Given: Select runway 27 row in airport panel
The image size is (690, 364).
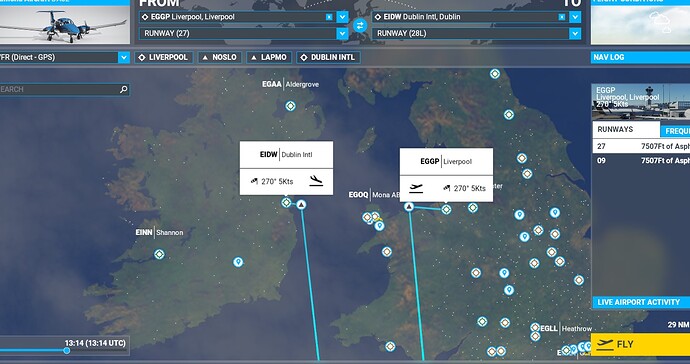Looking at the screenshot, I should click(641, 146).
